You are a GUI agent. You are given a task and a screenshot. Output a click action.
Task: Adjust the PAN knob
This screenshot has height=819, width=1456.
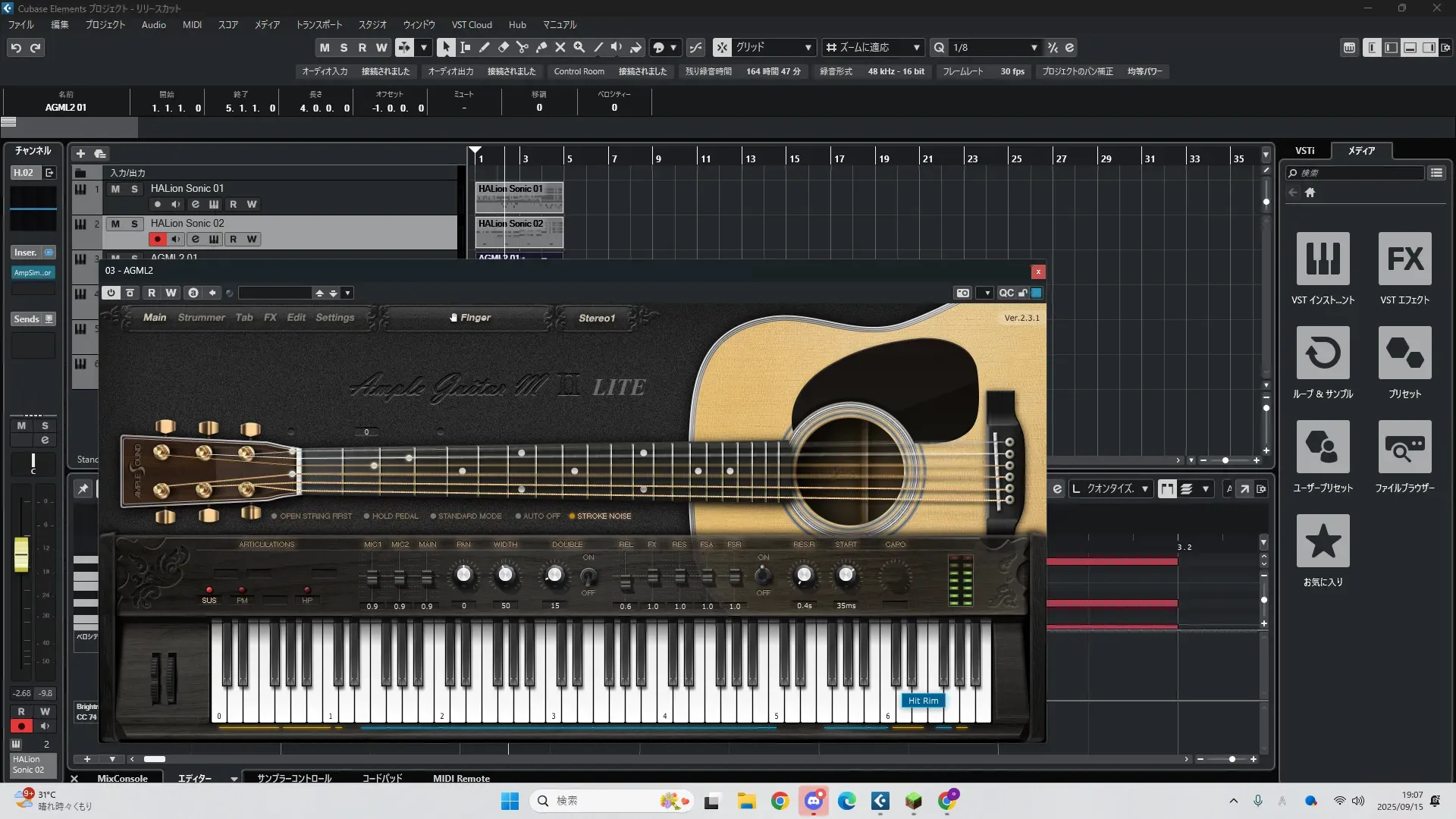463,576
